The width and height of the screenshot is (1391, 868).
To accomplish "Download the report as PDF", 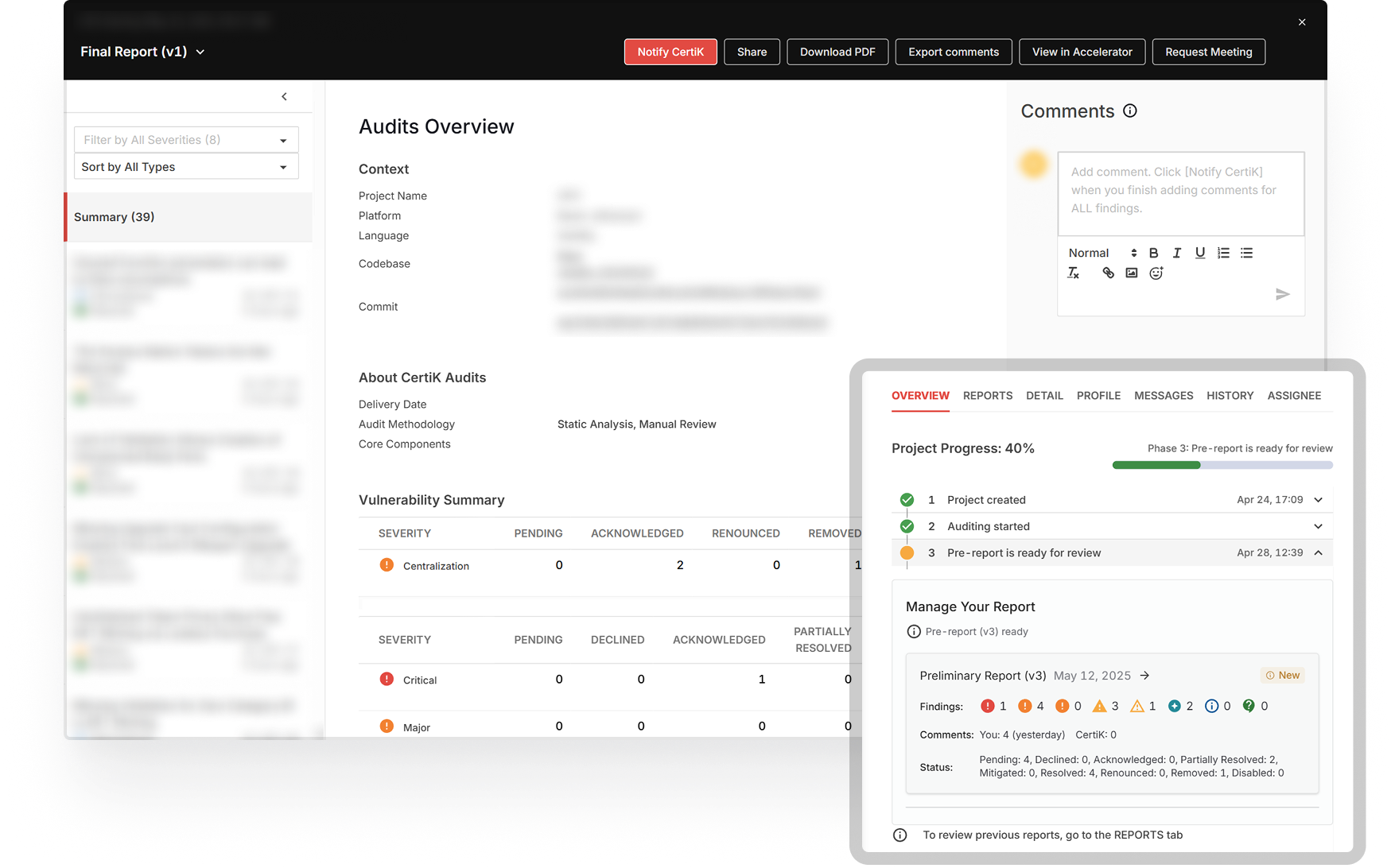I will pyautogui.click(x=837, y=52).
